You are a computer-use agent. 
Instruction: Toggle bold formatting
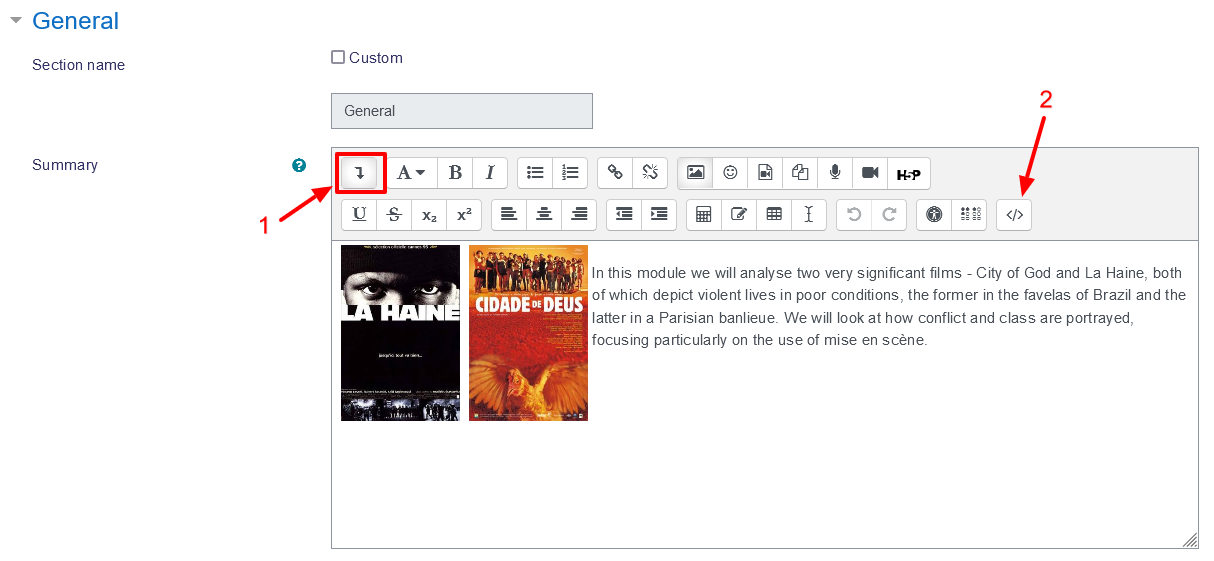click(455, 173)
